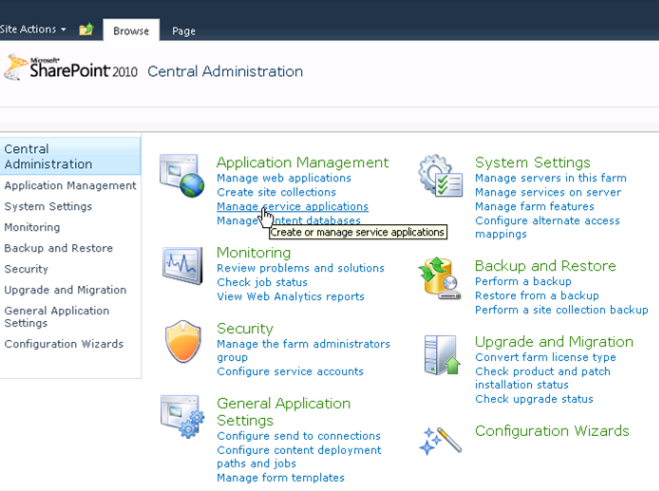
Task: Select Monitoring in the left navigation
Action: [x=32, y=227]
